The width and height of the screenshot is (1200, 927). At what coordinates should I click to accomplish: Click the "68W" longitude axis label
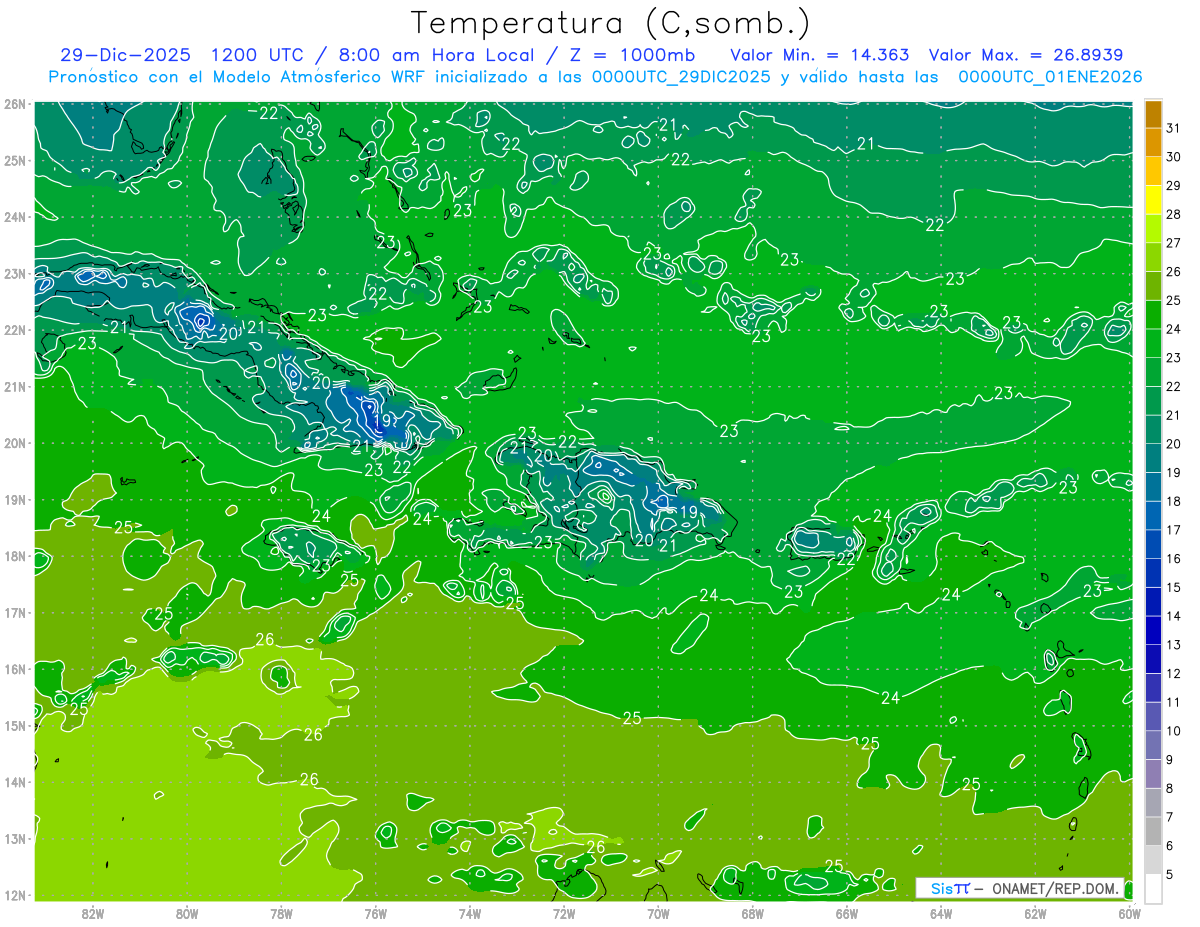pos(752,913)
